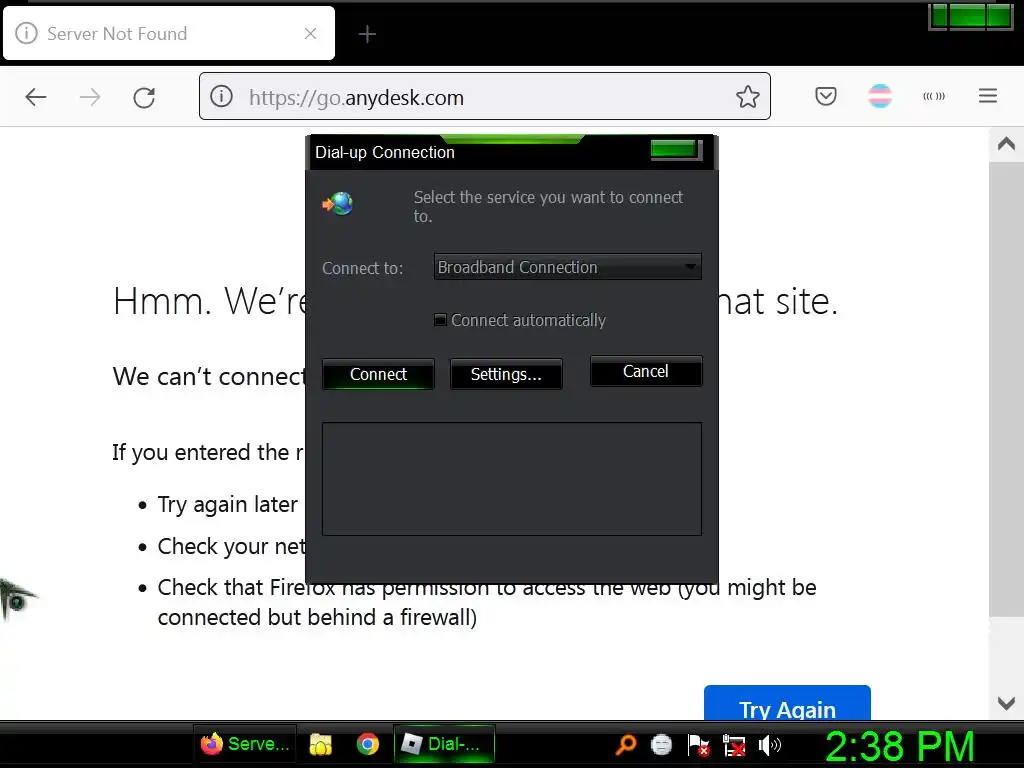This screenshot has height=768, width=1024.
Task: Click the globe icon in dial-up dialog
Action: (338, 204)
